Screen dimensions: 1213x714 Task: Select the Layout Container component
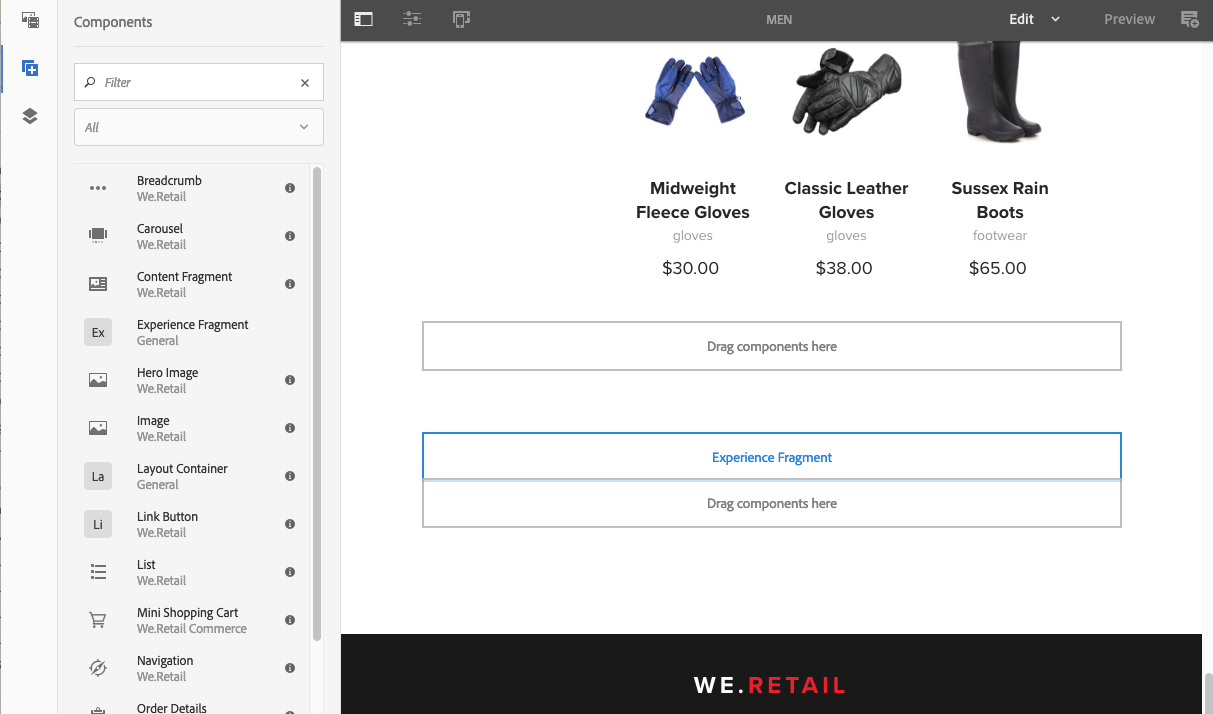(x=182, y=476)
